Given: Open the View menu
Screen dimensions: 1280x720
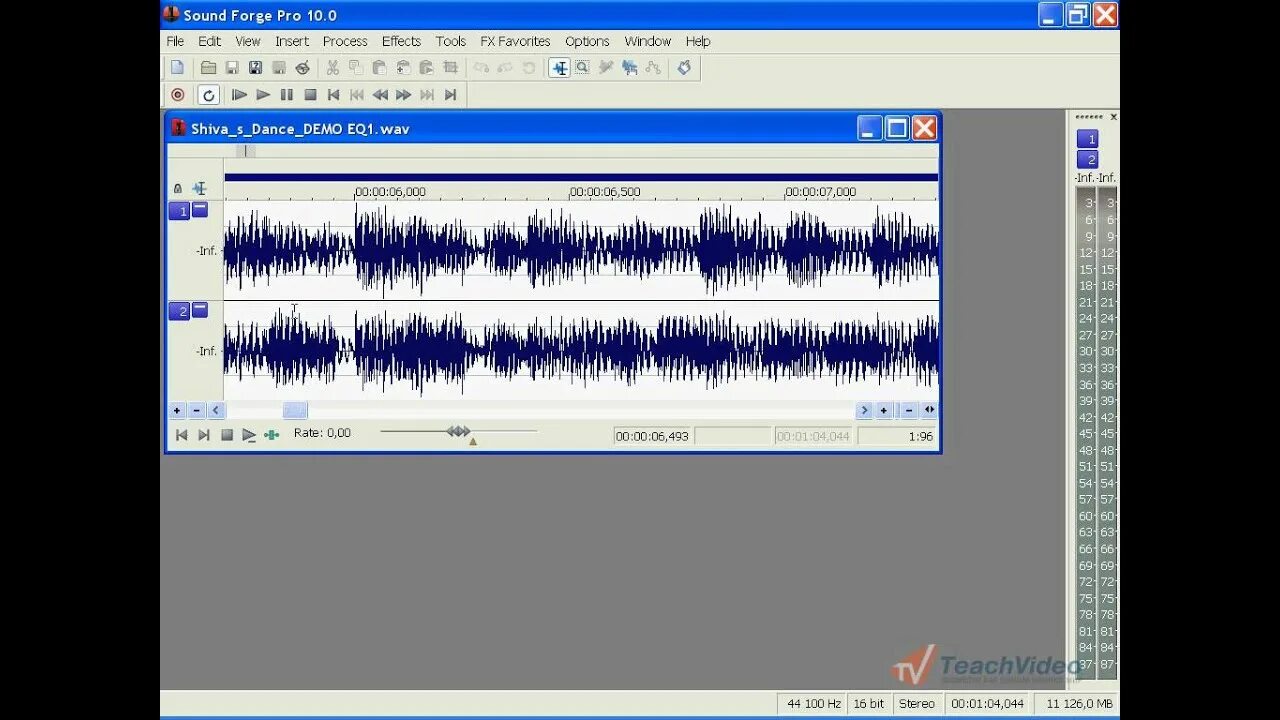Looking at the screenshot, I should [248, 41].
